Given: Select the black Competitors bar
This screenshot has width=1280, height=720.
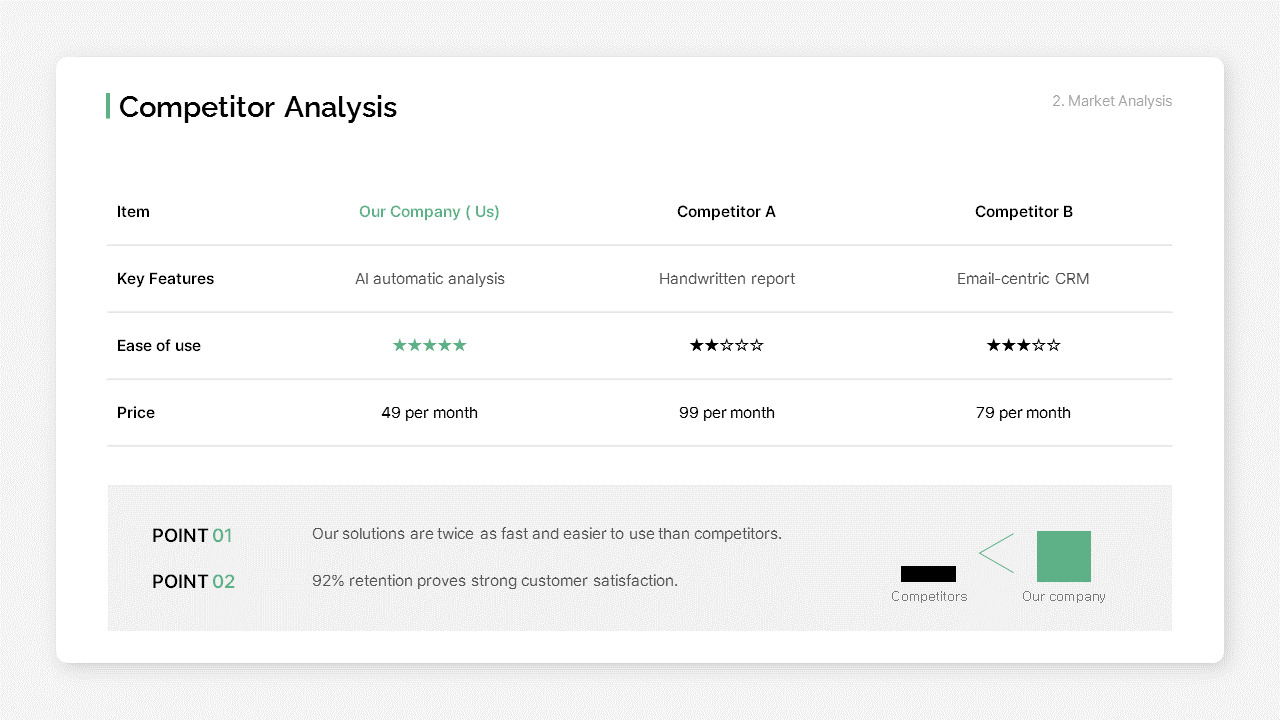Looking at the screenshot, I should [x=928, y=574].
